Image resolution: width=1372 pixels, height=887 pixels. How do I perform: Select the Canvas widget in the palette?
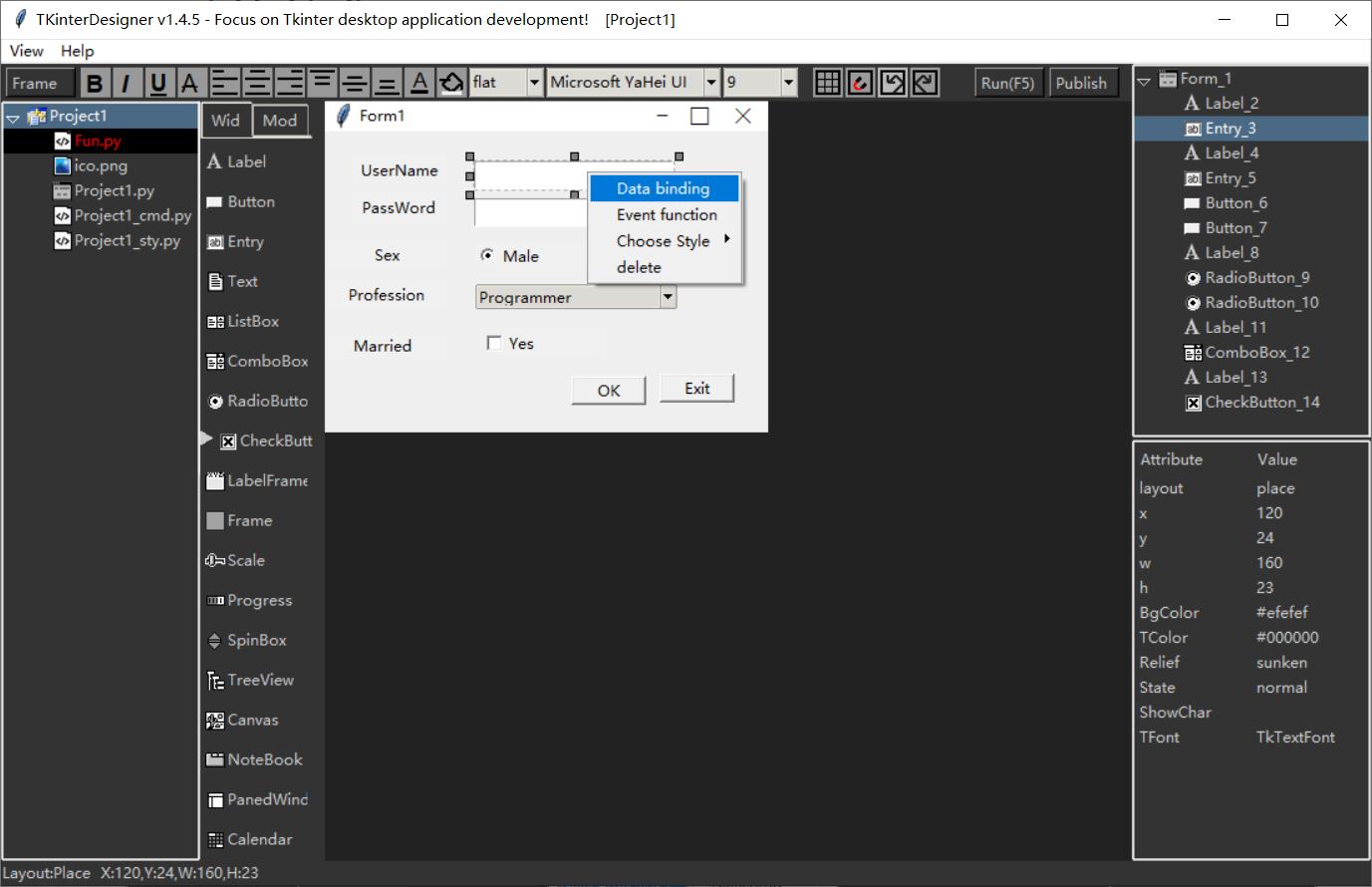(242, 720)
